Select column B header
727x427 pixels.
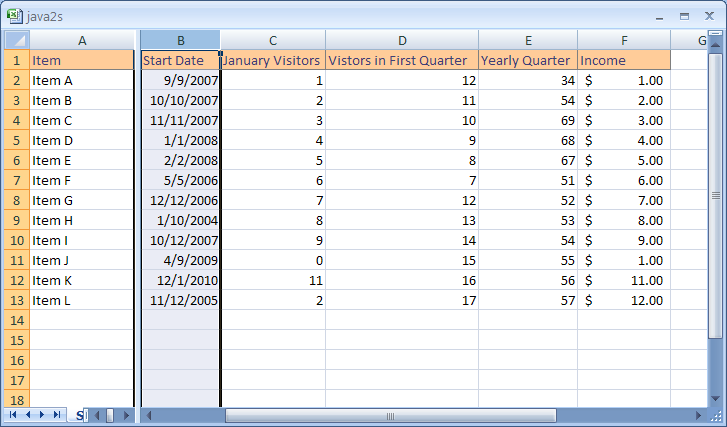[x=180, y=40]
